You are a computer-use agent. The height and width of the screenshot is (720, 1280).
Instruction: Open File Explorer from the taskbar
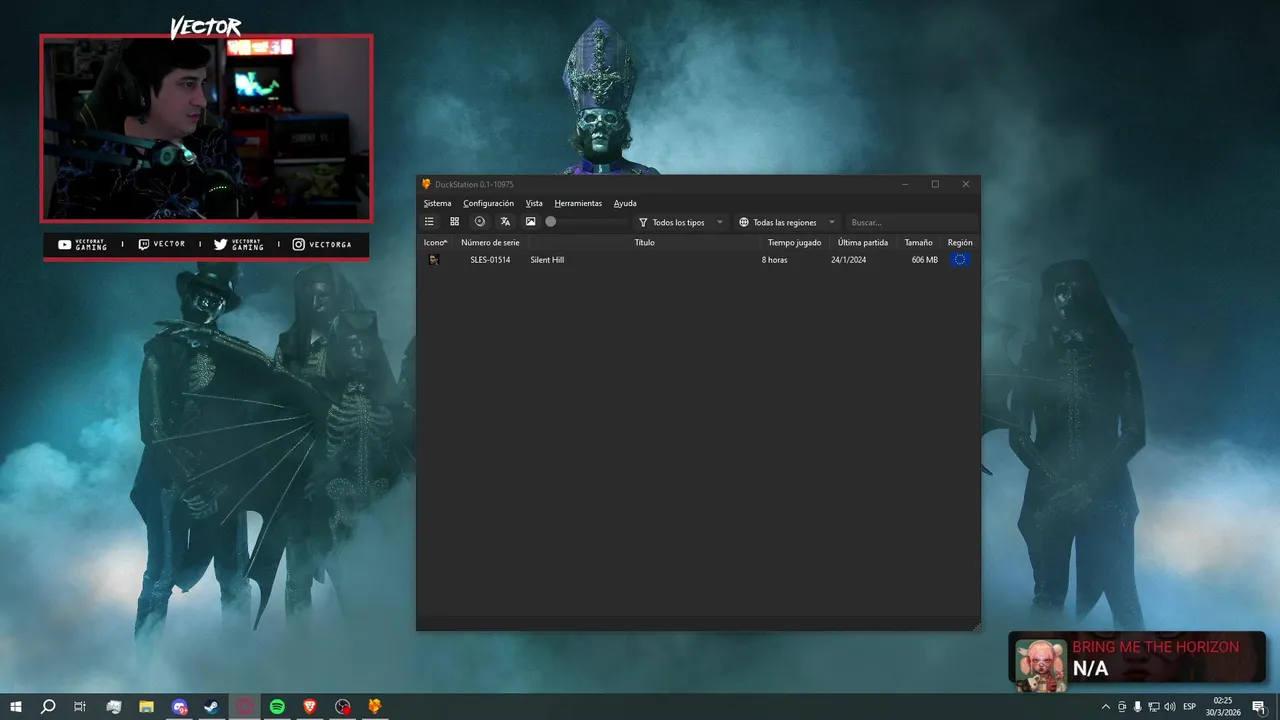click(146, 706)
